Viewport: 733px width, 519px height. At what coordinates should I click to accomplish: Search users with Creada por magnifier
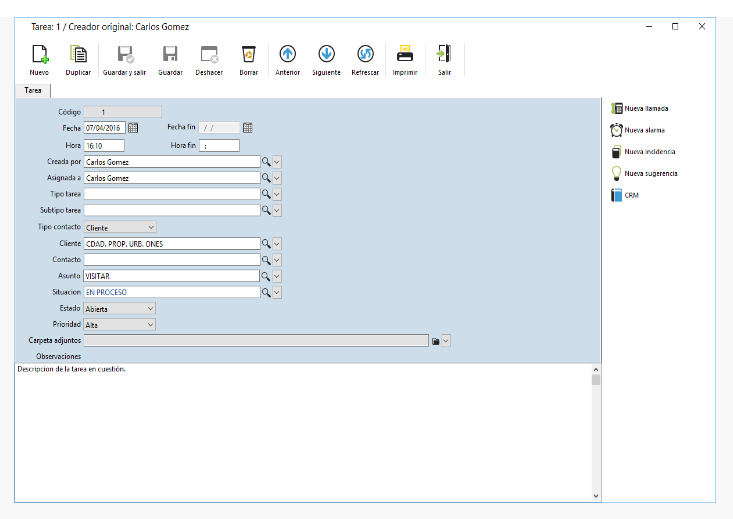pos(266,162)
